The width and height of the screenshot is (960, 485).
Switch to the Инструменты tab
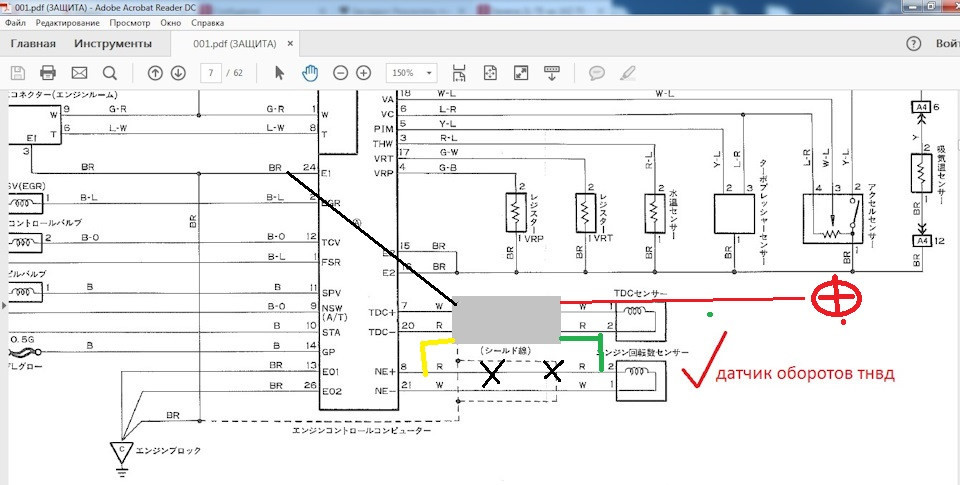(113, 43)
